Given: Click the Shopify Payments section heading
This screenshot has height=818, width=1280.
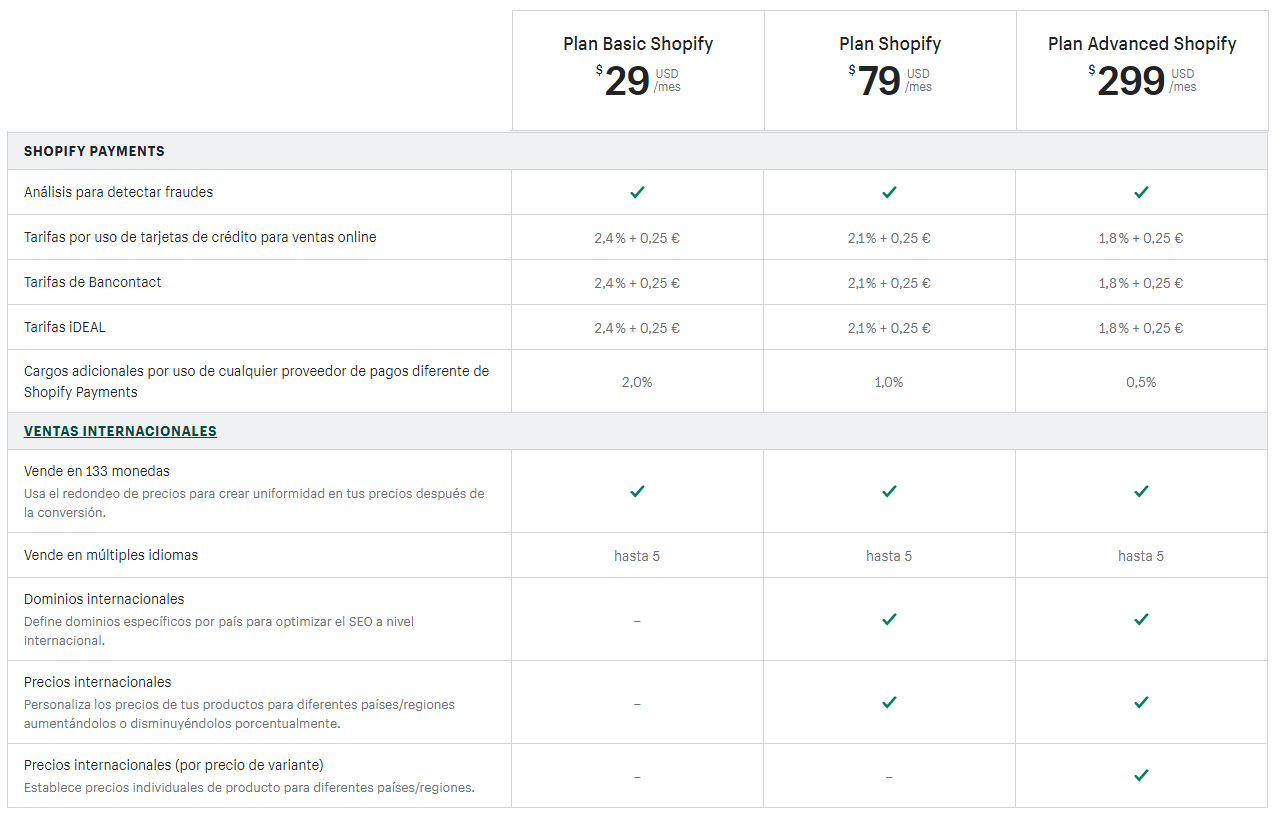Looking at the screenshot, I should 94,151.
